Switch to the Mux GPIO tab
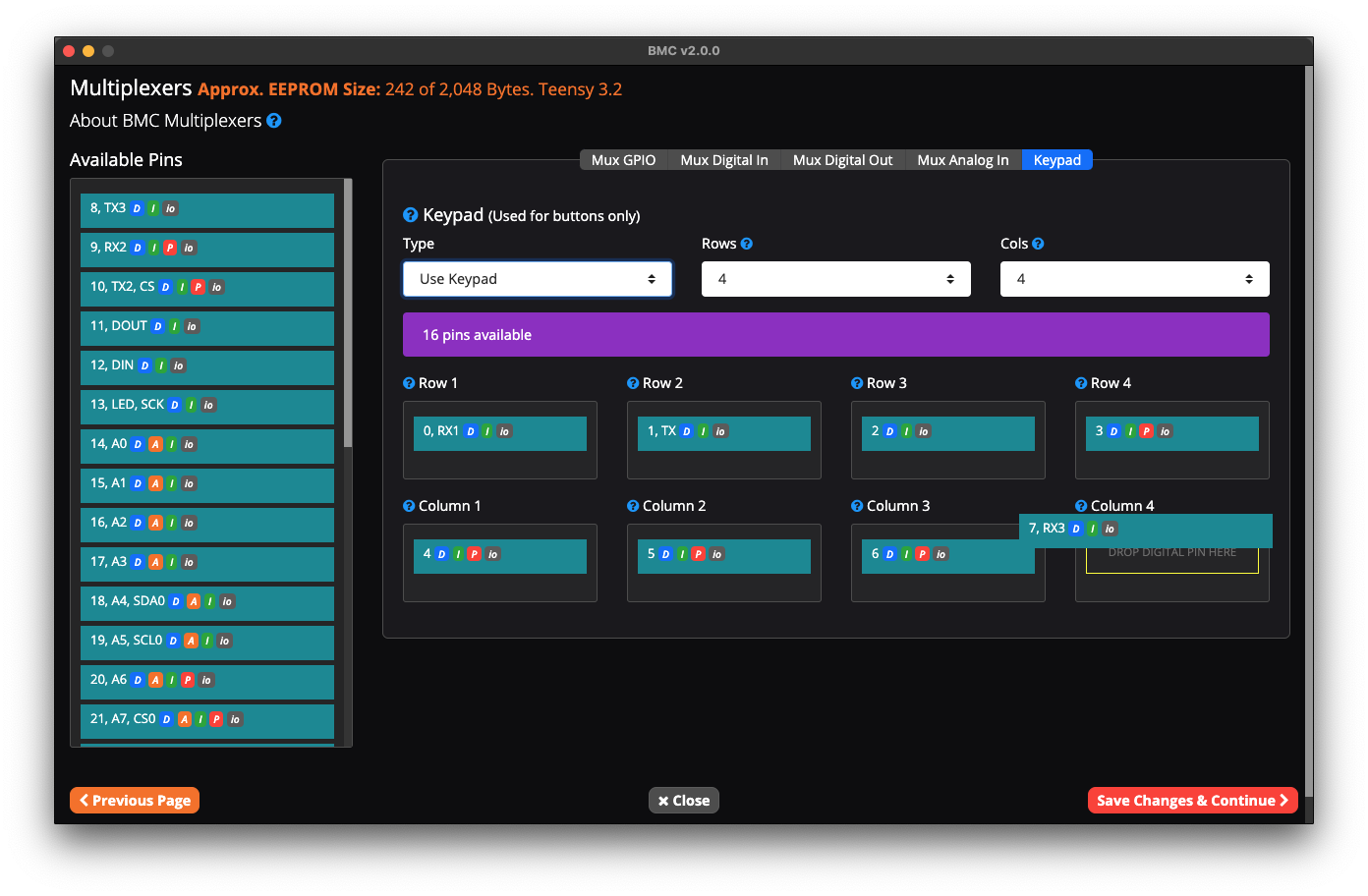The width and height of the screenshot is (1368, 896). [x=624, y=160]
